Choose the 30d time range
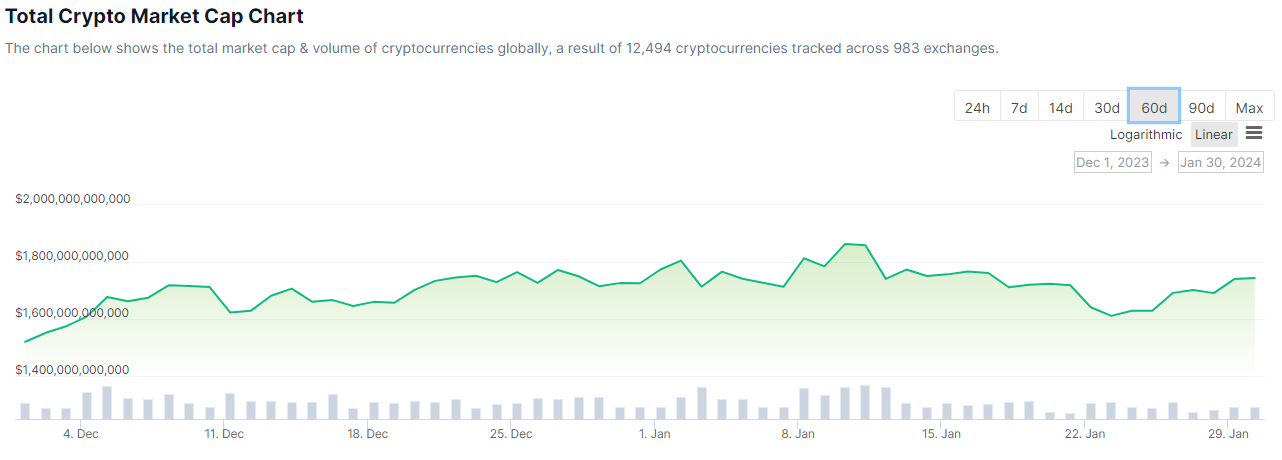 pyautogui.click(x=1106, y=108)
